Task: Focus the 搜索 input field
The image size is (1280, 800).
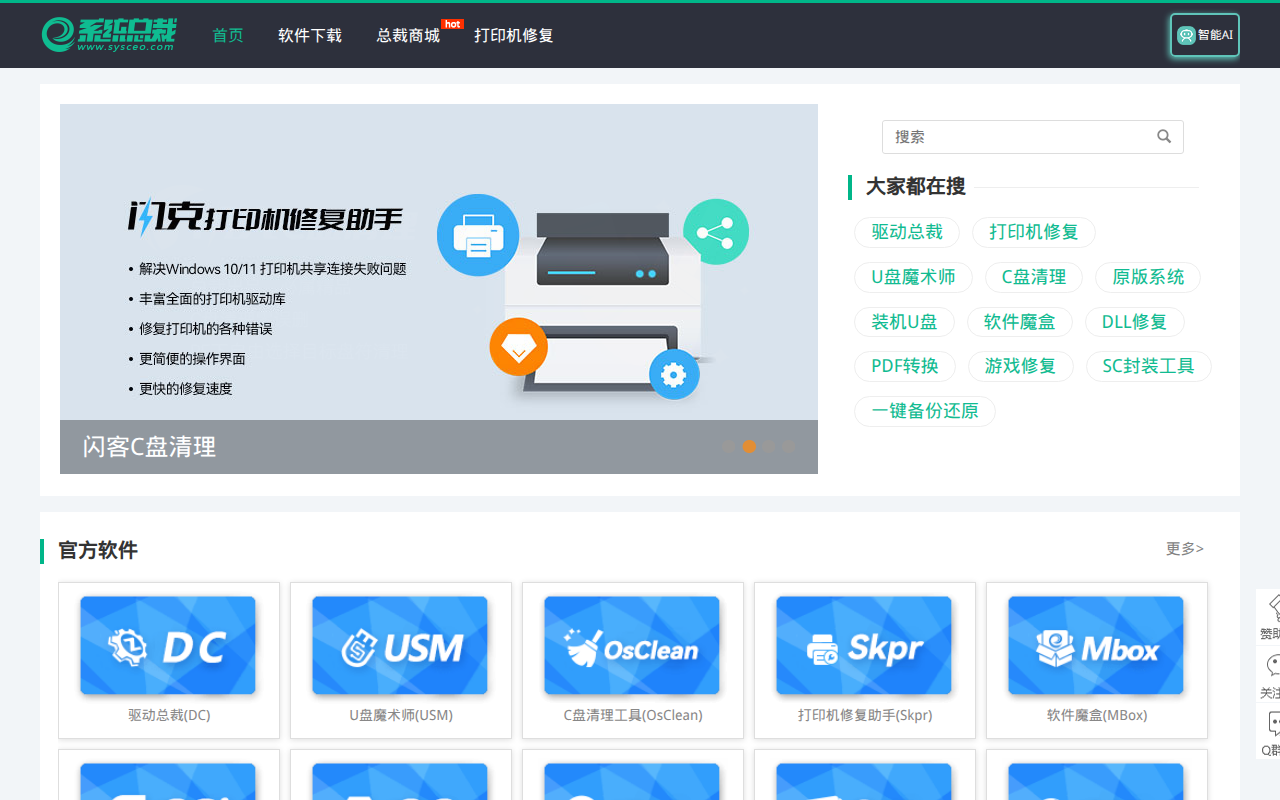Action: (1032, 137)
